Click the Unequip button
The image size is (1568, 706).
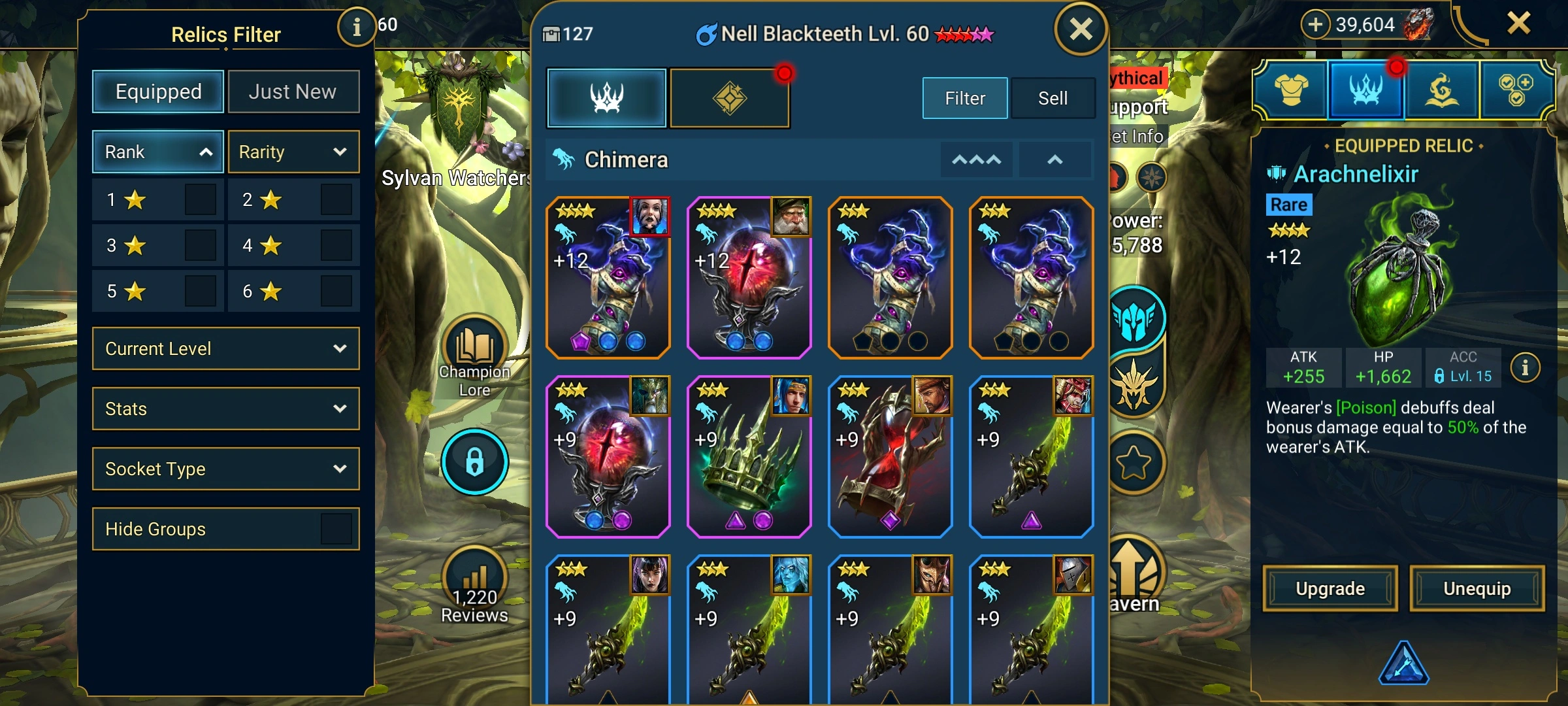(1477, 588)
